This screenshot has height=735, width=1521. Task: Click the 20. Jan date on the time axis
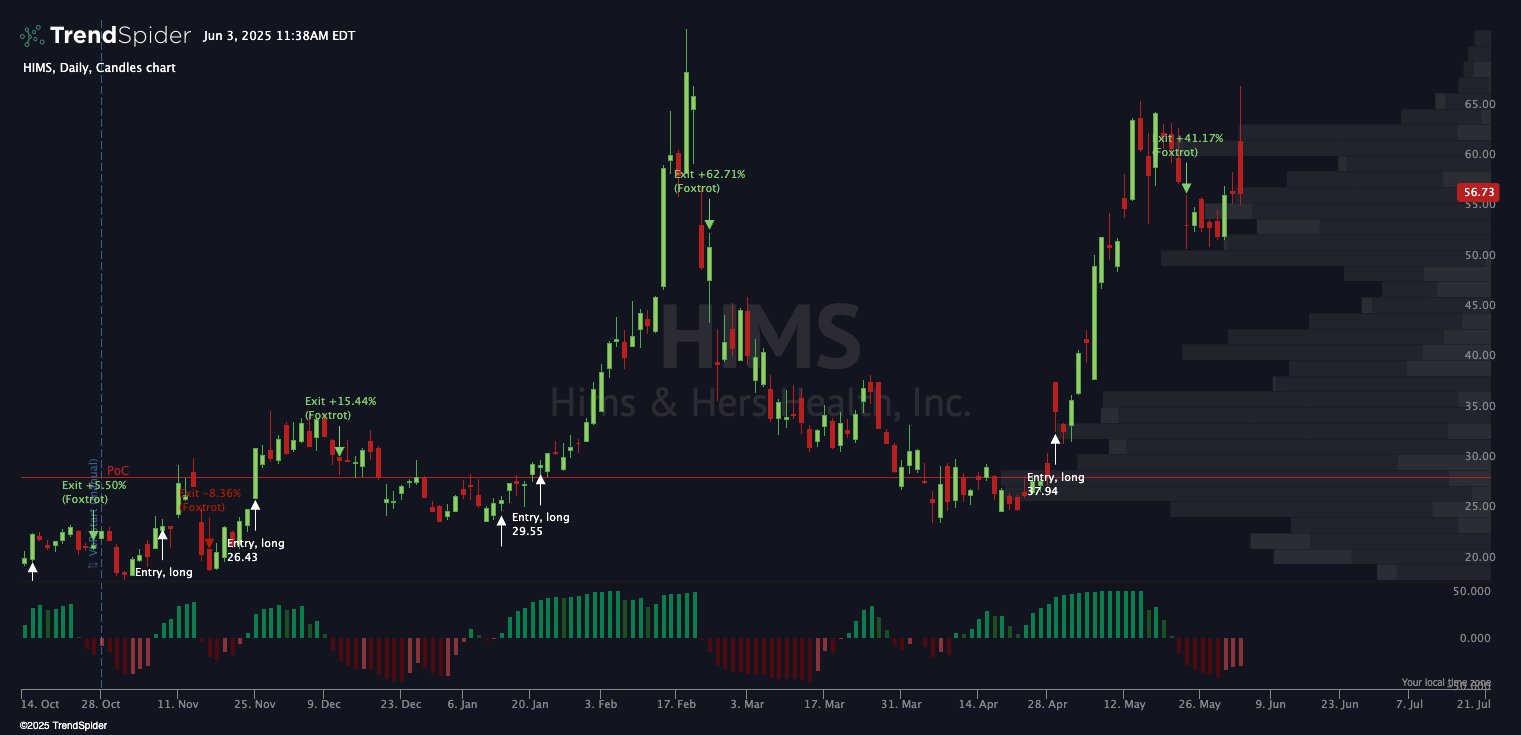click(530, 704)
